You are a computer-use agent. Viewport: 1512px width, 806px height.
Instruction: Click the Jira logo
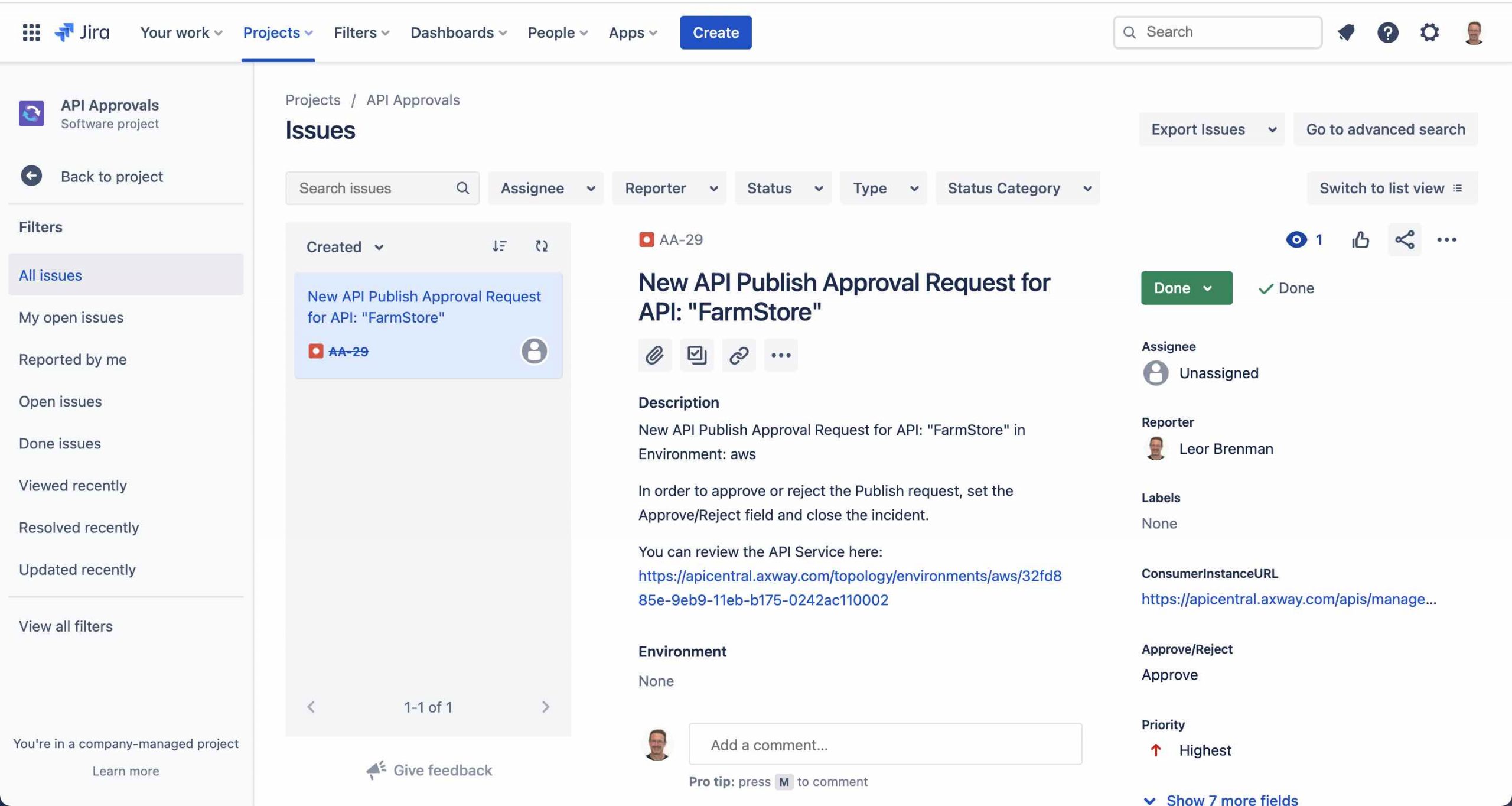click(82, 32)
